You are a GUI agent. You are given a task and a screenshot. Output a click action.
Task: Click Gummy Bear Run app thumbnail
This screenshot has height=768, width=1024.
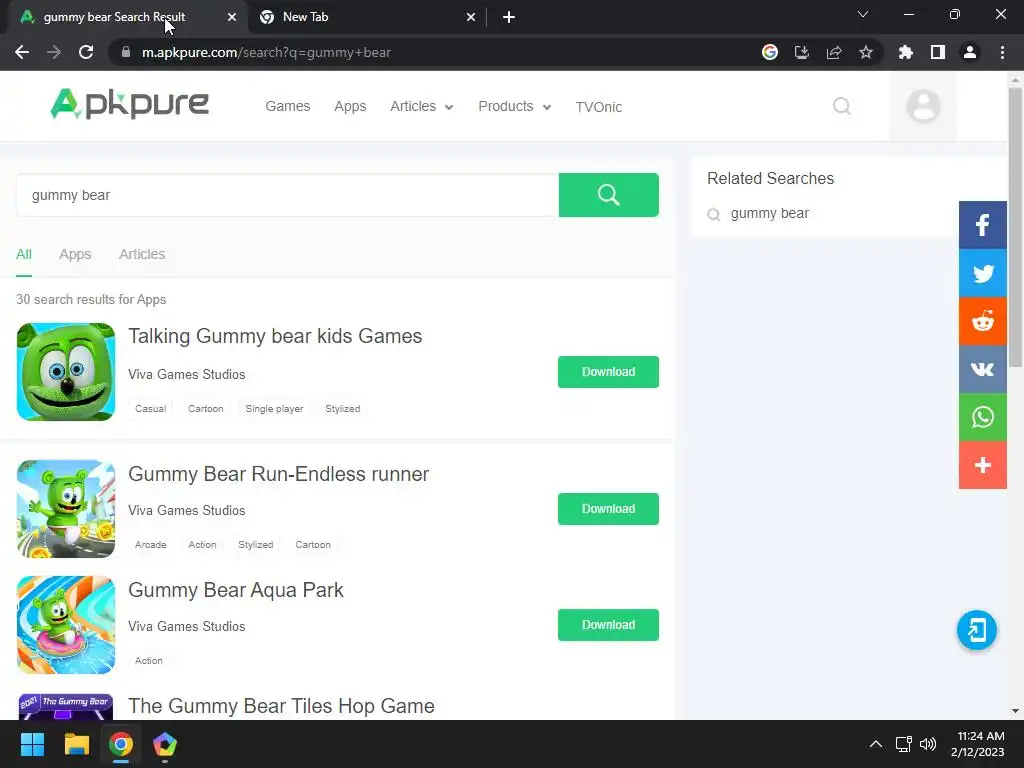point(66,509)
